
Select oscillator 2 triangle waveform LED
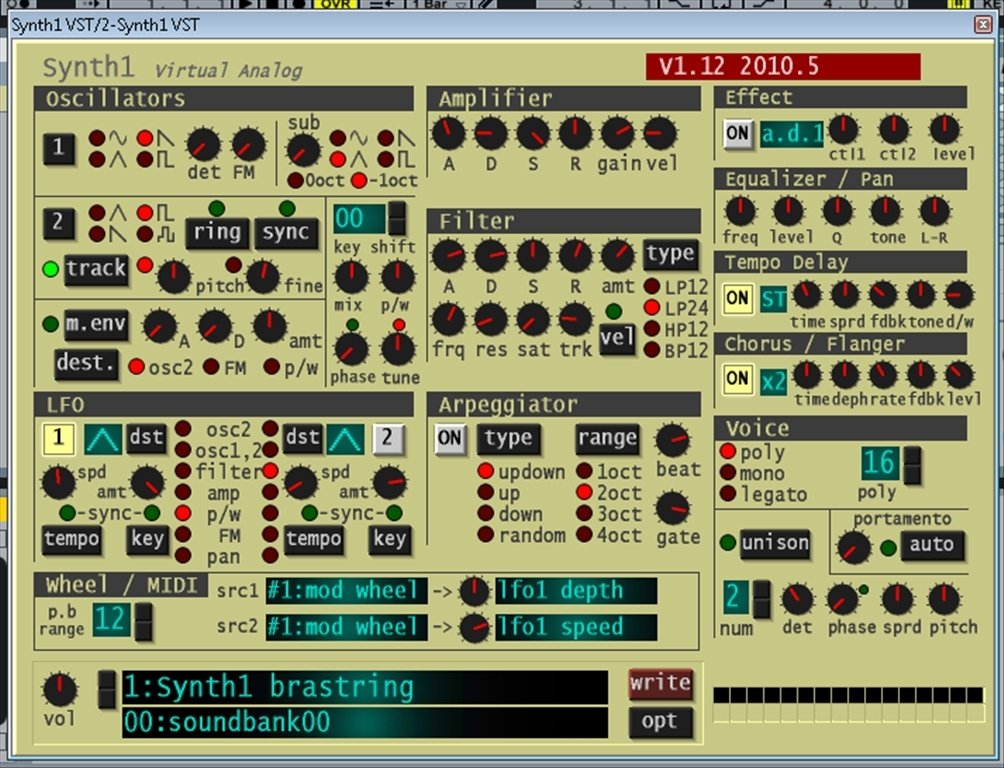click(97, 213)
